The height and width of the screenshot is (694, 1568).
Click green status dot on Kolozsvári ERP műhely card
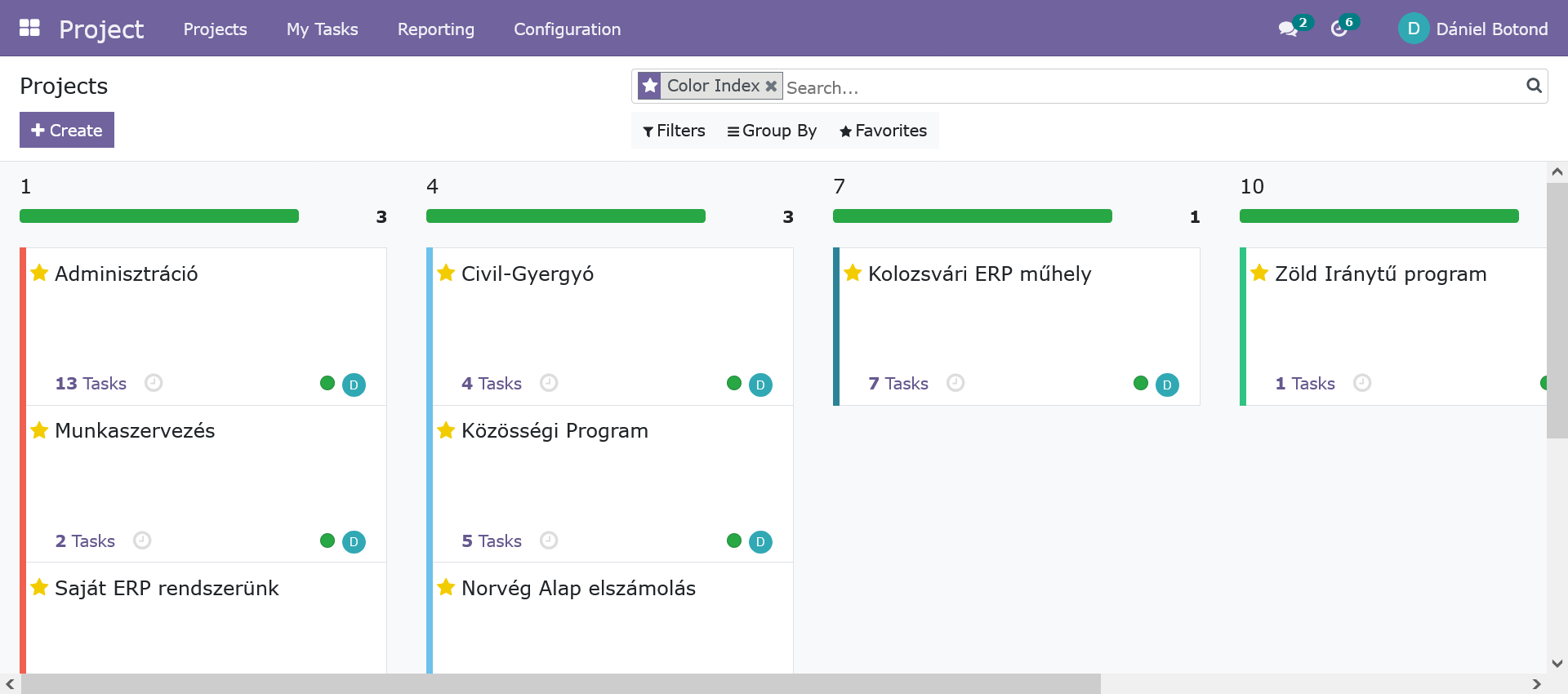click(1141, 383)
